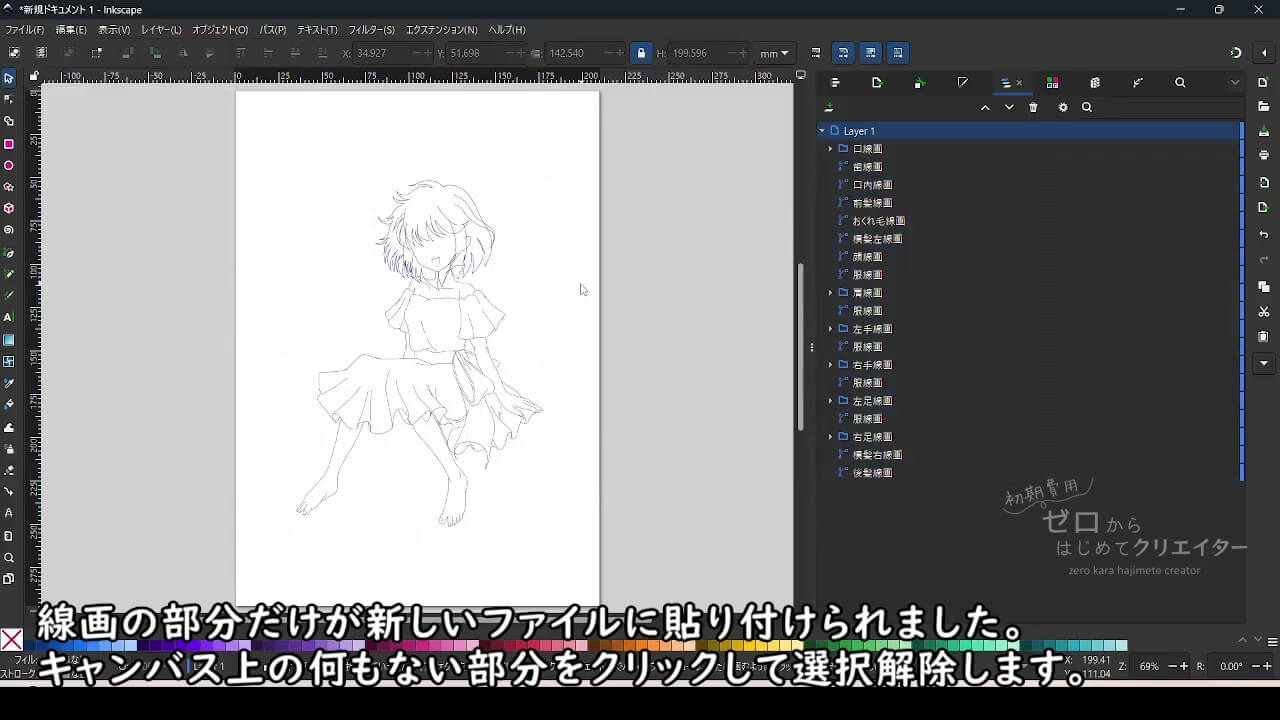Open the mm units dropdown

tap(773, 53)
